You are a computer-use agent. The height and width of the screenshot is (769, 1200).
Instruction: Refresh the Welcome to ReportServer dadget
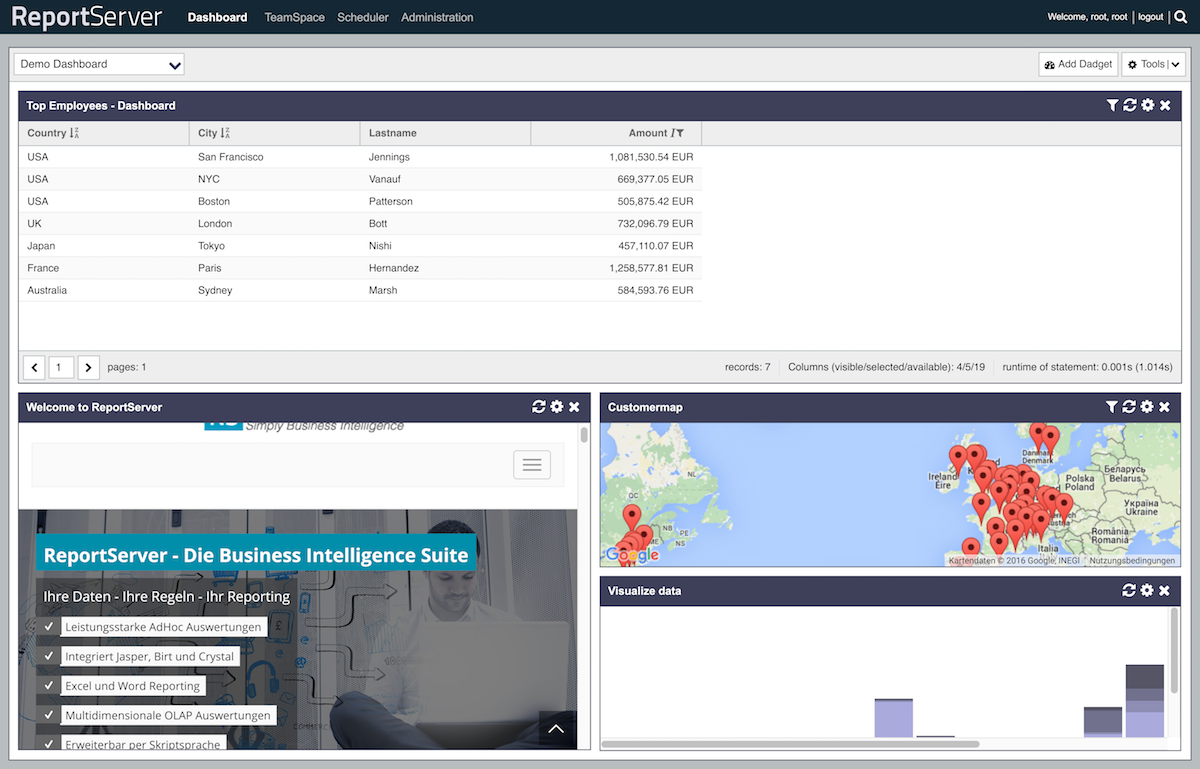pos(539,407)
